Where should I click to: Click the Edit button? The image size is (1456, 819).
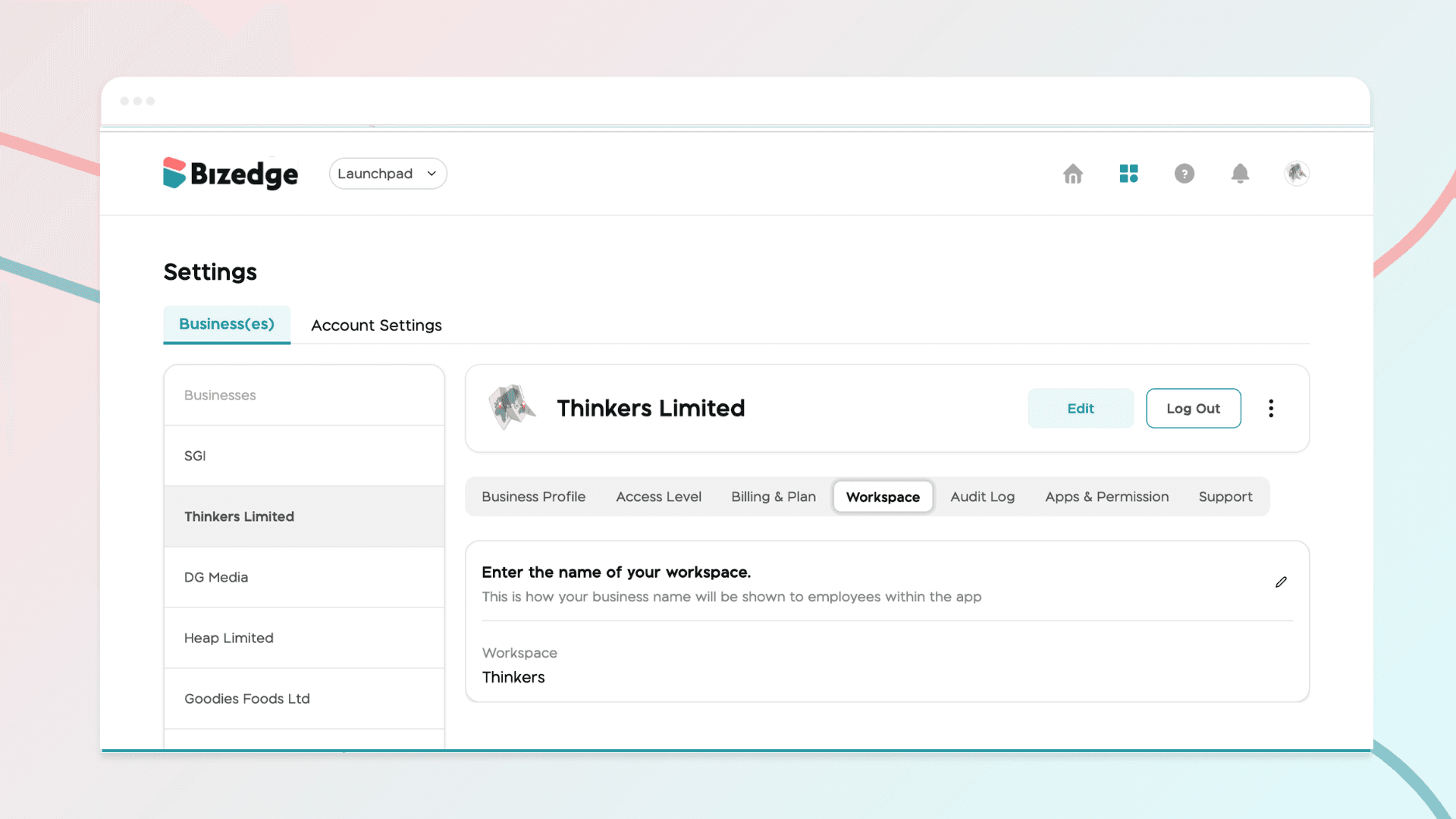click(x=1081, y=409)
